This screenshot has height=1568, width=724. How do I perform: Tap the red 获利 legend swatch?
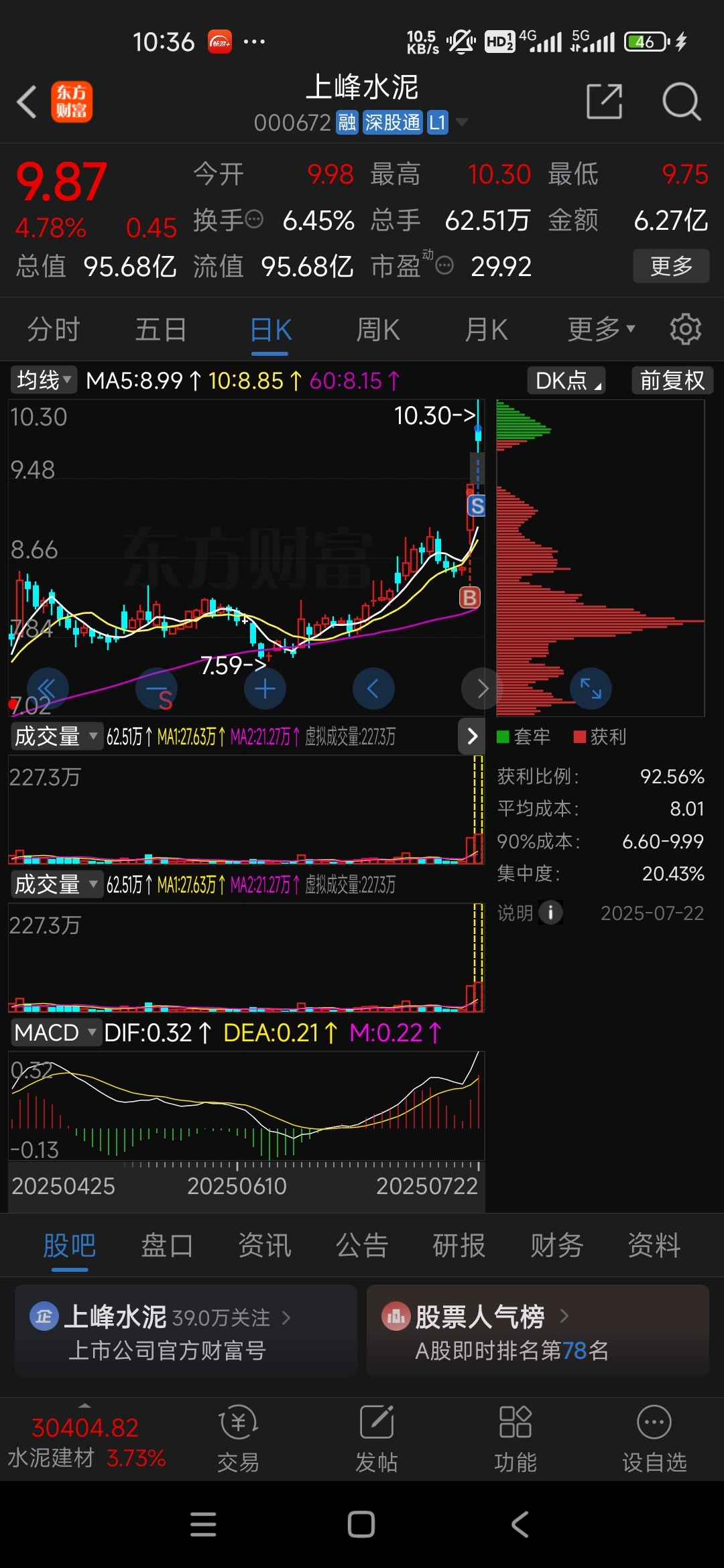(x=580, y=736)
